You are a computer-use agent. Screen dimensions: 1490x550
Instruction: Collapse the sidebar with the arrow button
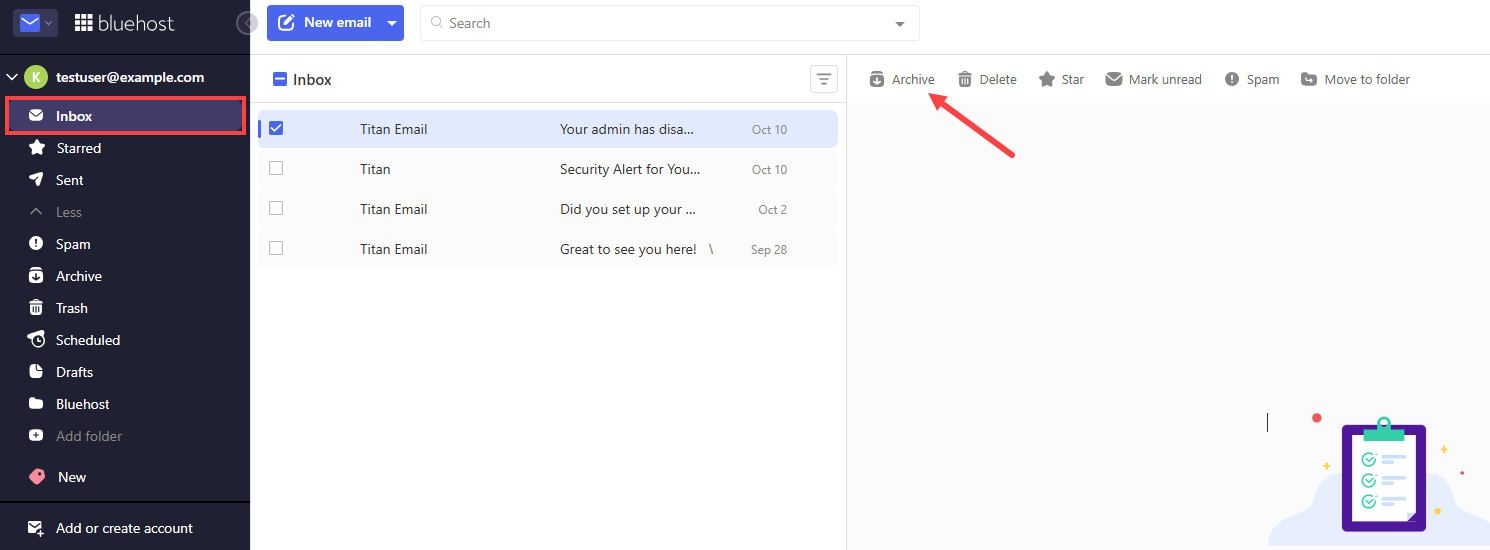[x=246, y=23]
